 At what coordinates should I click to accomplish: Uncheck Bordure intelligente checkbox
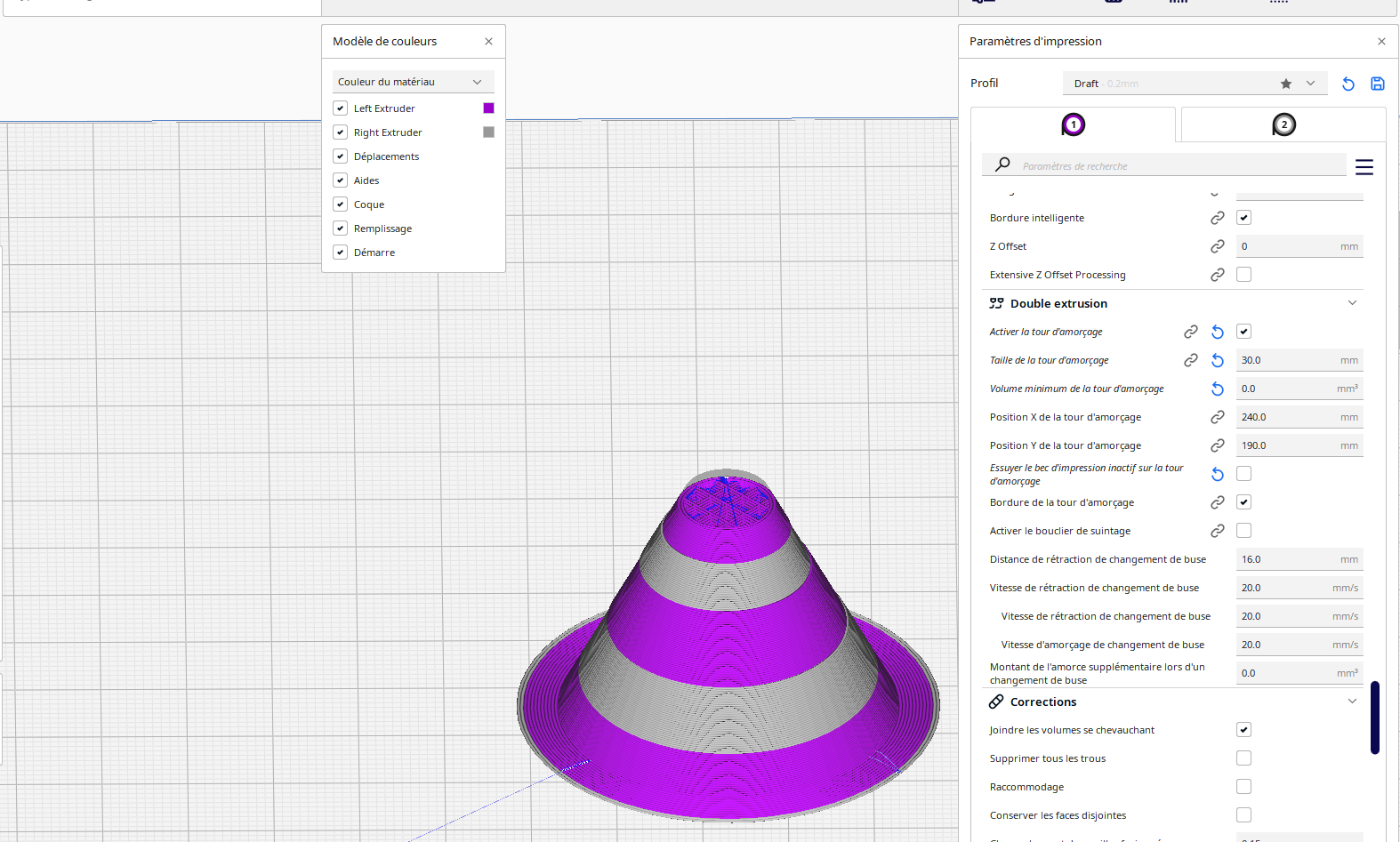coord(1243,218)
